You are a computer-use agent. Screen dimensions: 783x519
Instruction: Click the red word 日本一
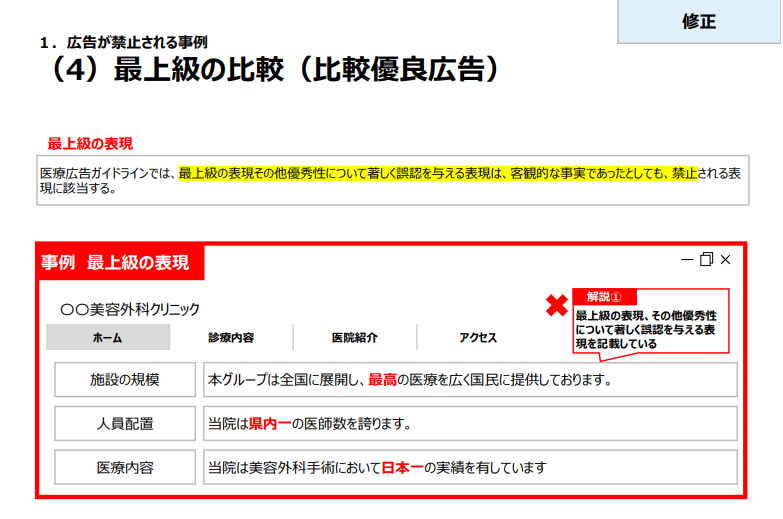click(402, 468)
